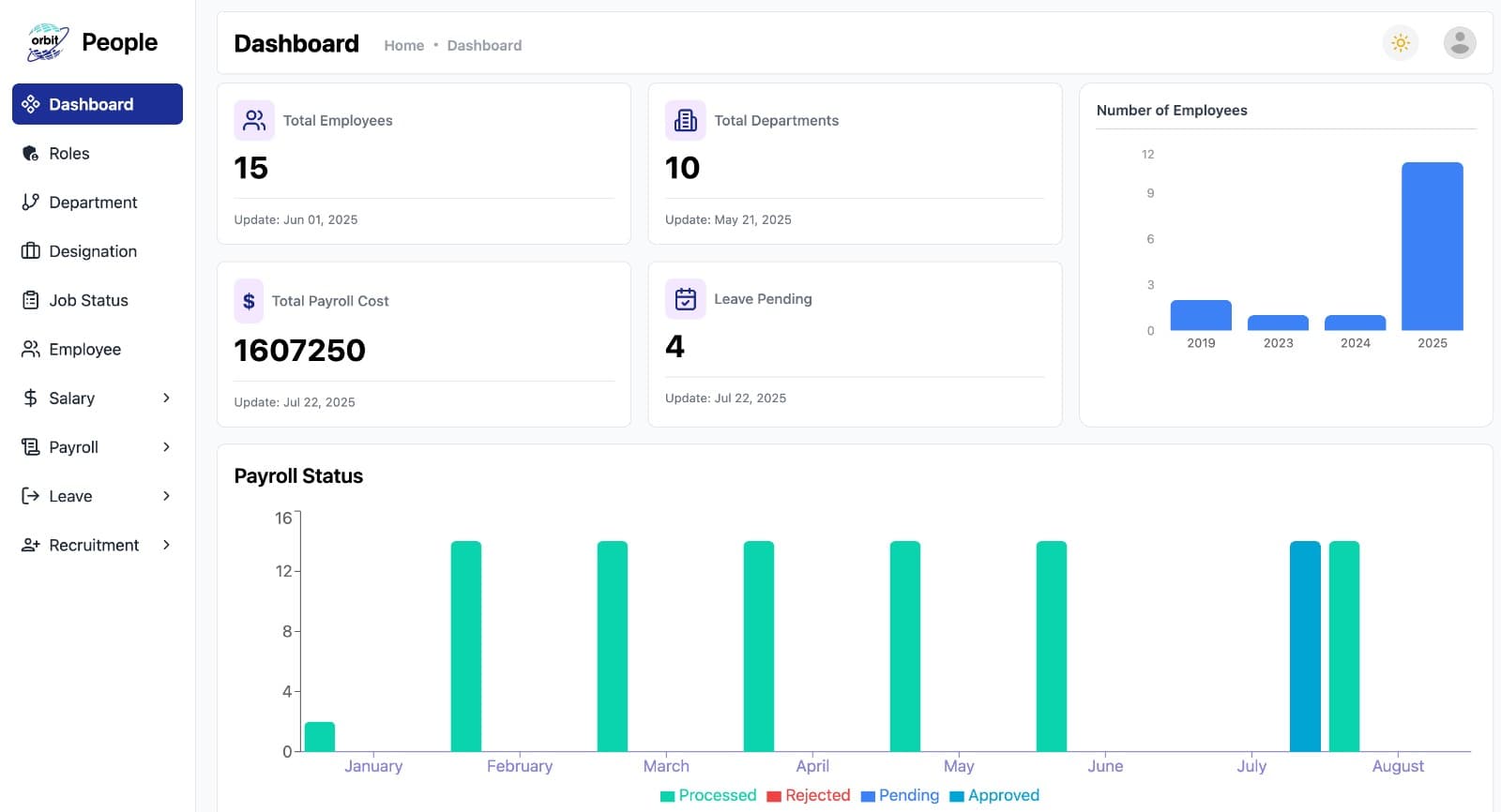
Task: Click the Total Departments label
Action: click(x=777, y=120)
